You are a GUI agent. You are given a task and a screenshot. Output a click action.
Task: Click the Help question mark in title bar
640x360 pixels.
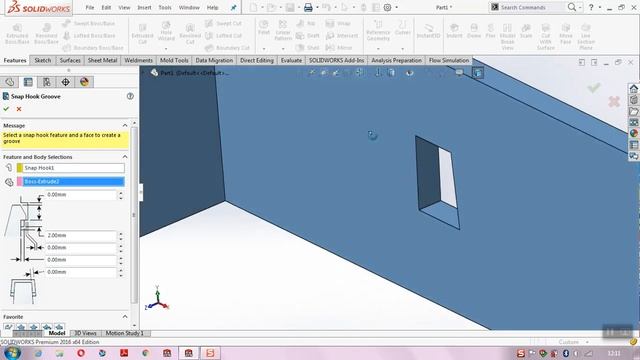[x=591, y=7]
